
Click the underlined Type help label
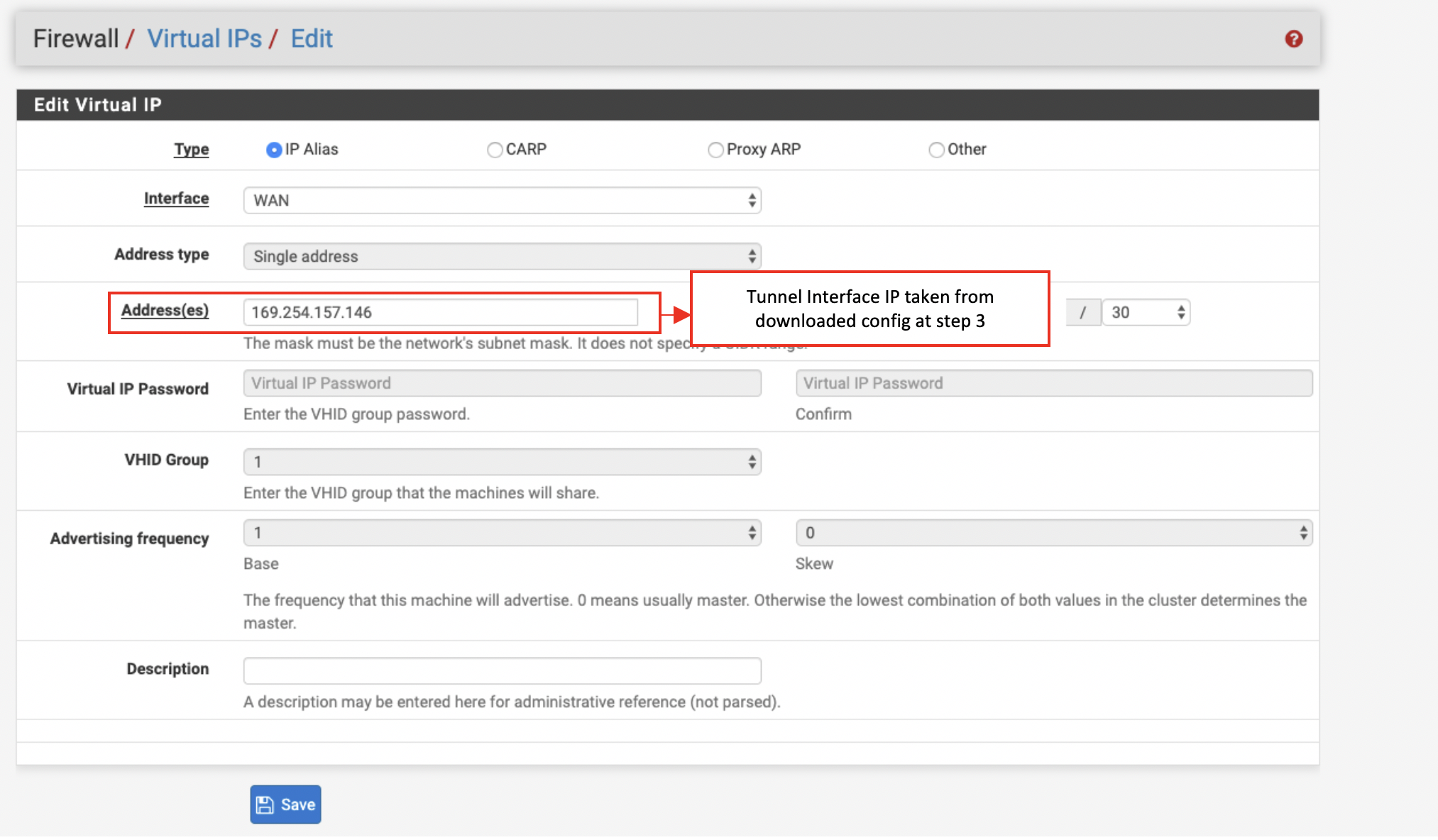coord(192,149)
